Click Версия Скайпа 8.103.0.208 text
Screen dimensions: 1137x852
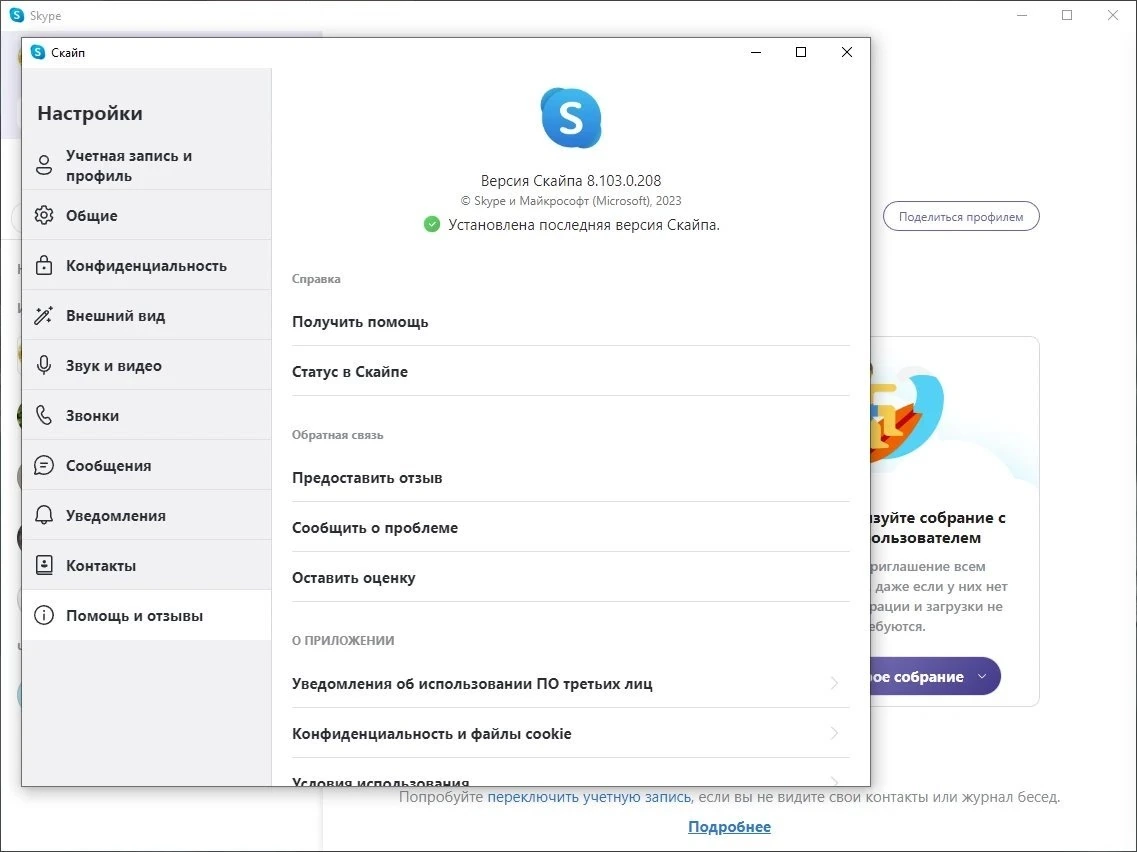571,181
